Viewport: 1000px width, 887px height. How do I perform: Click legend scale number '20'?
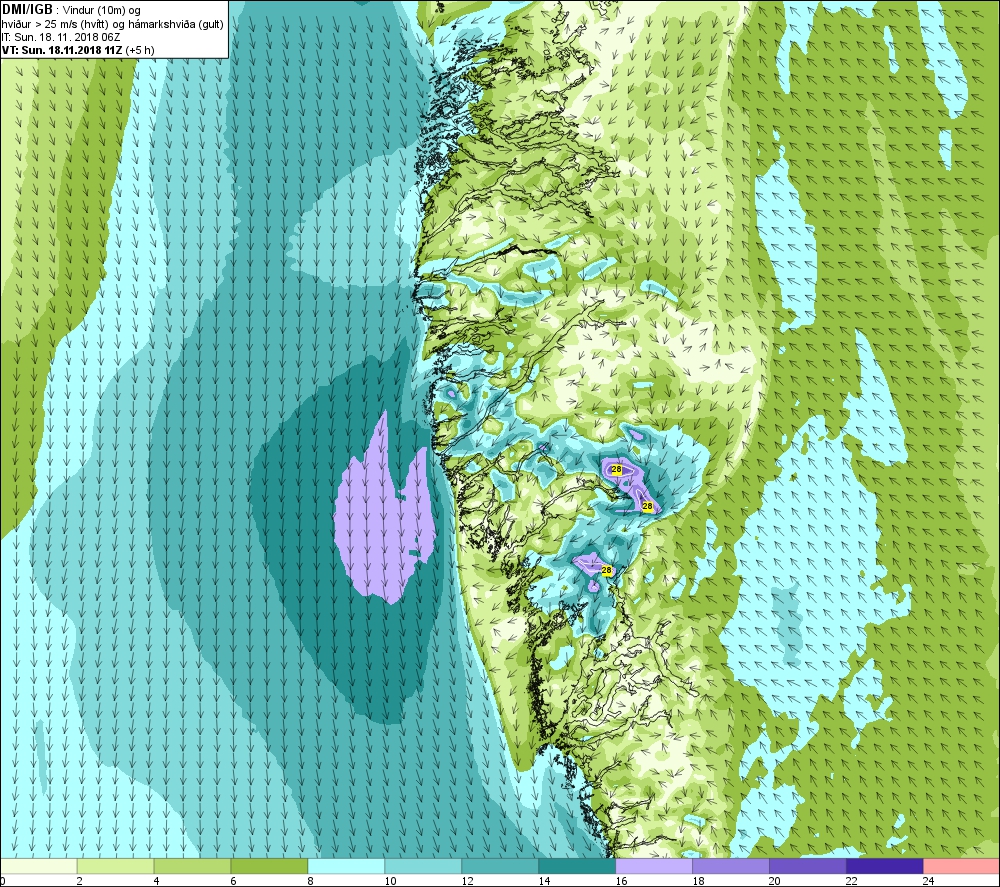[x=775, y=881]
